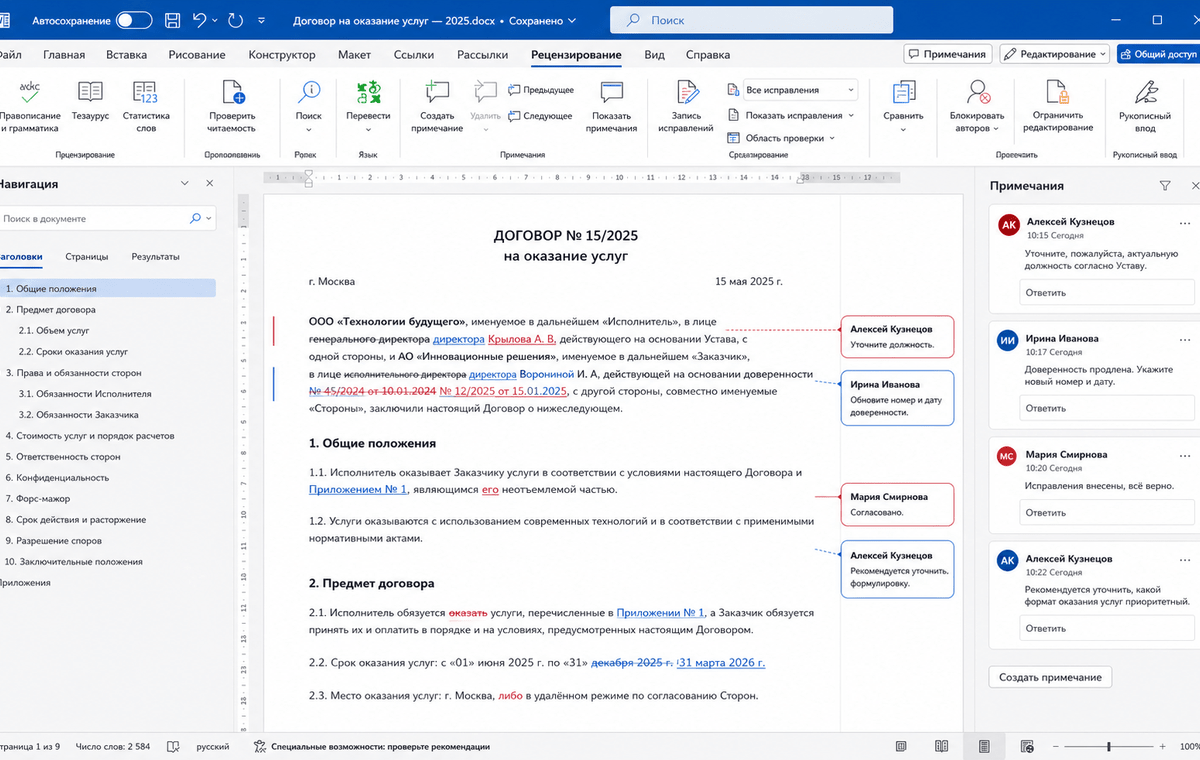Toggle the Автосохранение switch
Viewport: 1200px width, 760px height.
[x=134, y=20]
